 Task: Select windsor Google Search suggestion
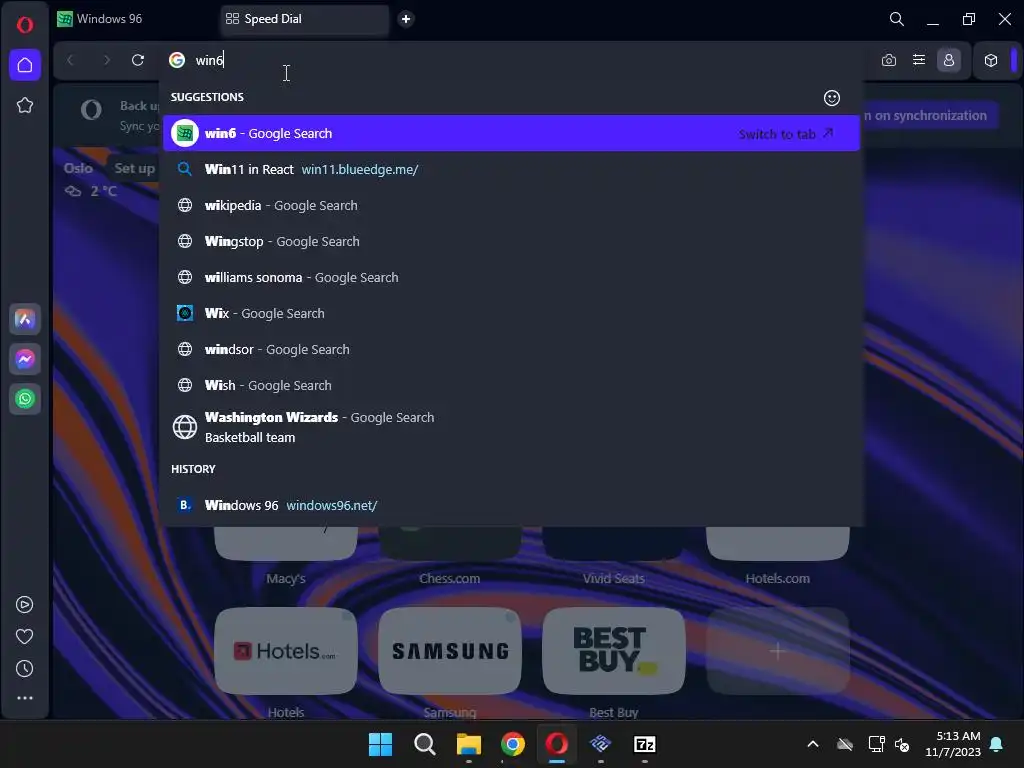pos(511,349)
